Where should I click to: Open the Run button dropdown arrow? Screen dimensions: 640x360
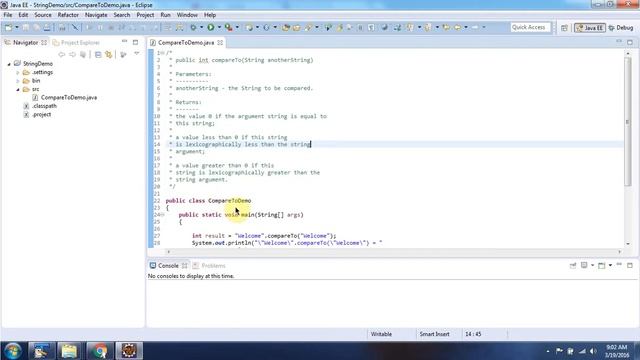(x=219, y=27)
